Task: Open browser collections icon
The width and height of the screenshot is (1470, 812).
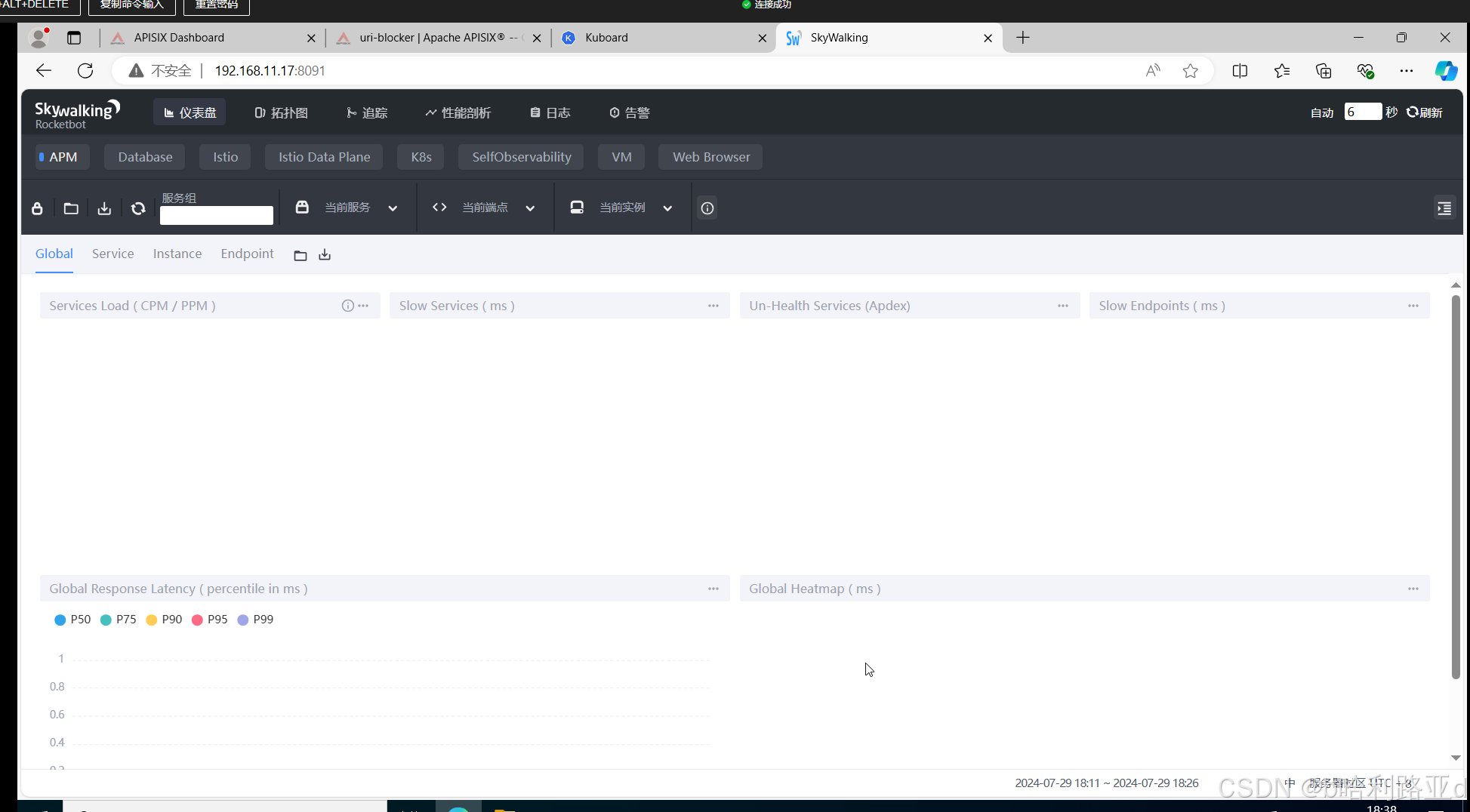Action: pyautogui.click(x=1324, y=71)
